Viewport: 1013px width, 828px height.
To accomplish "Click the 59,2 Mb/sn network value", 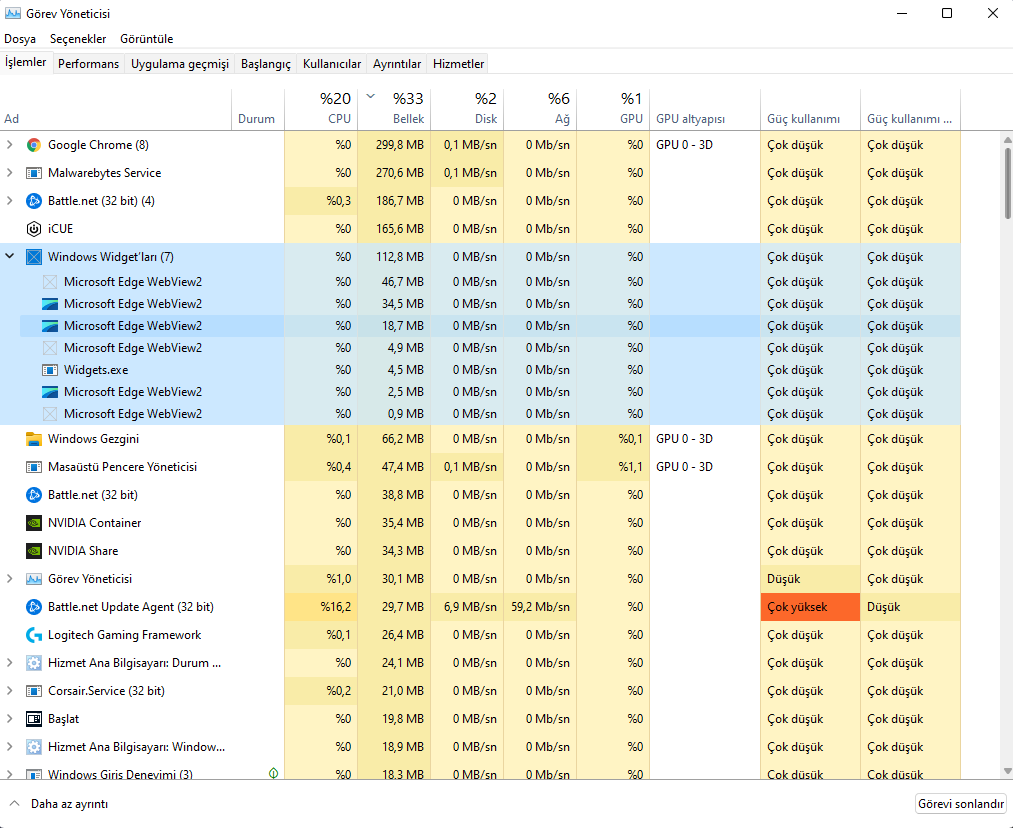I will [540, 607].
